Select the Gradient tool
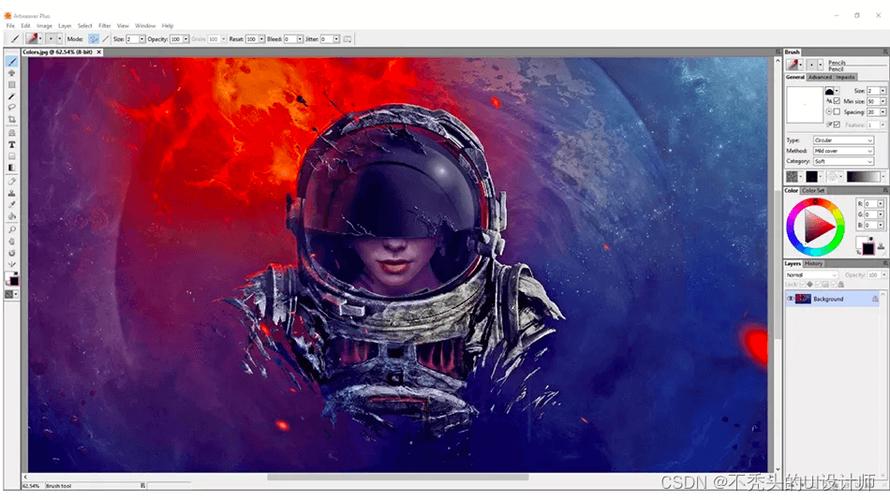890x500 pixels. tap(11, 168)
